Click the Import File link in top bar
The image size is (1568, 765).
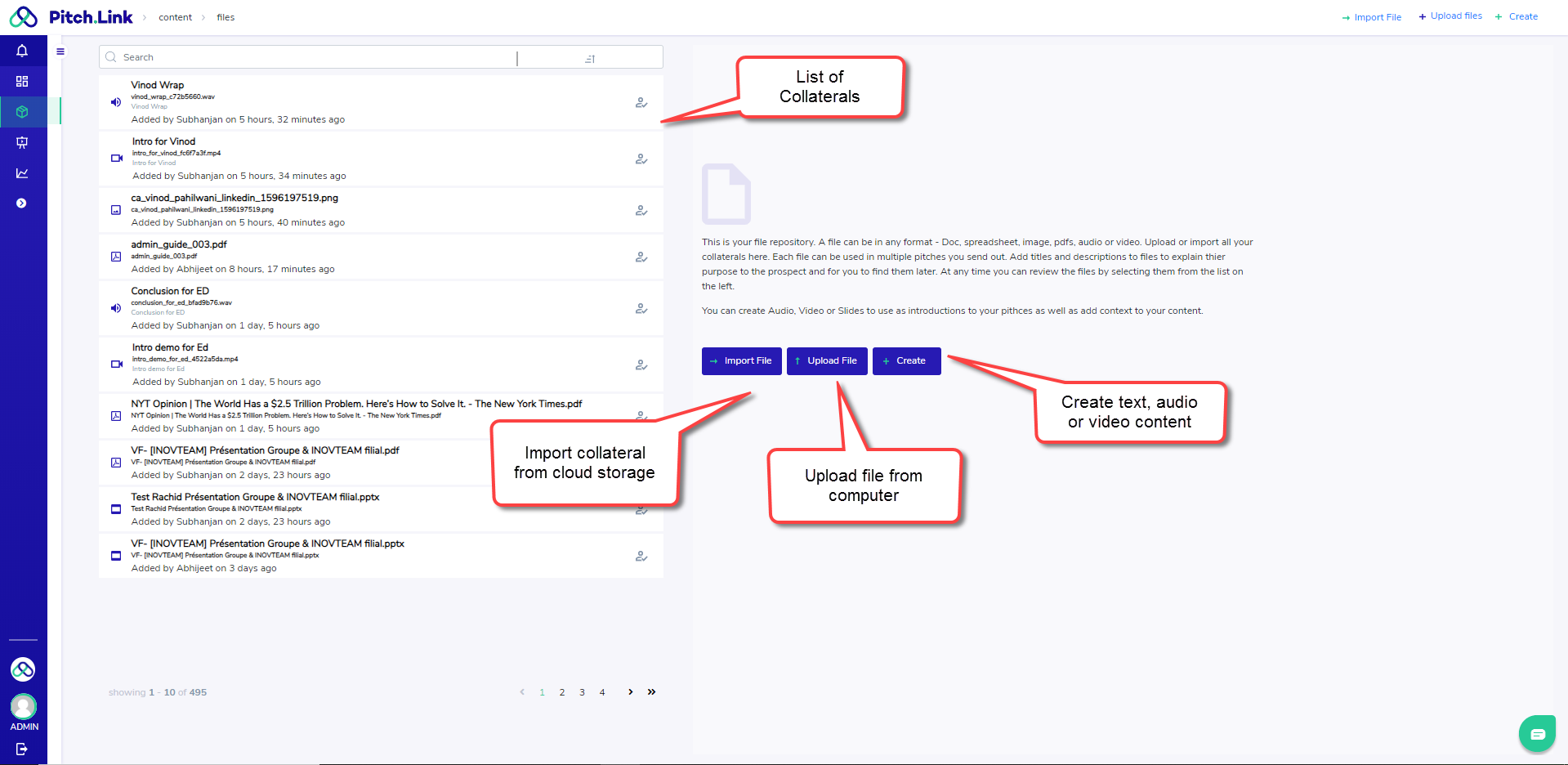point(1371,17)
